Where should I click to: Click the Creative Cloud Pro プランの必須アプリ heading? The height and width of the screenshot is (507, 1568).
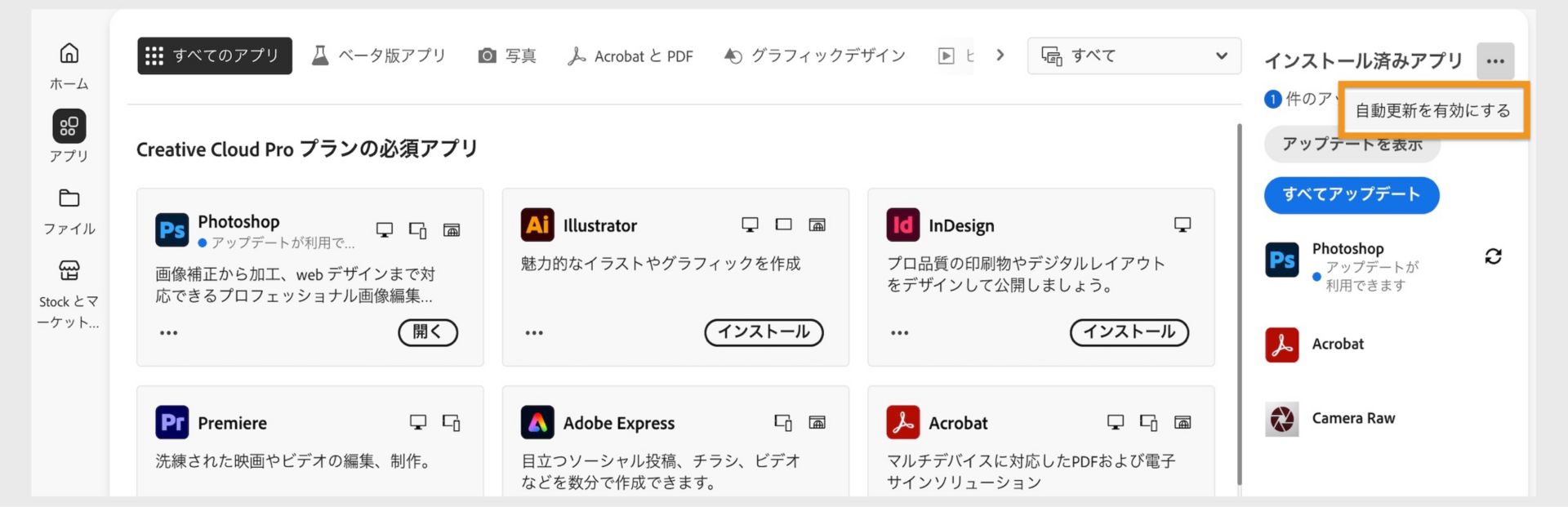click(x=307, y=149)
